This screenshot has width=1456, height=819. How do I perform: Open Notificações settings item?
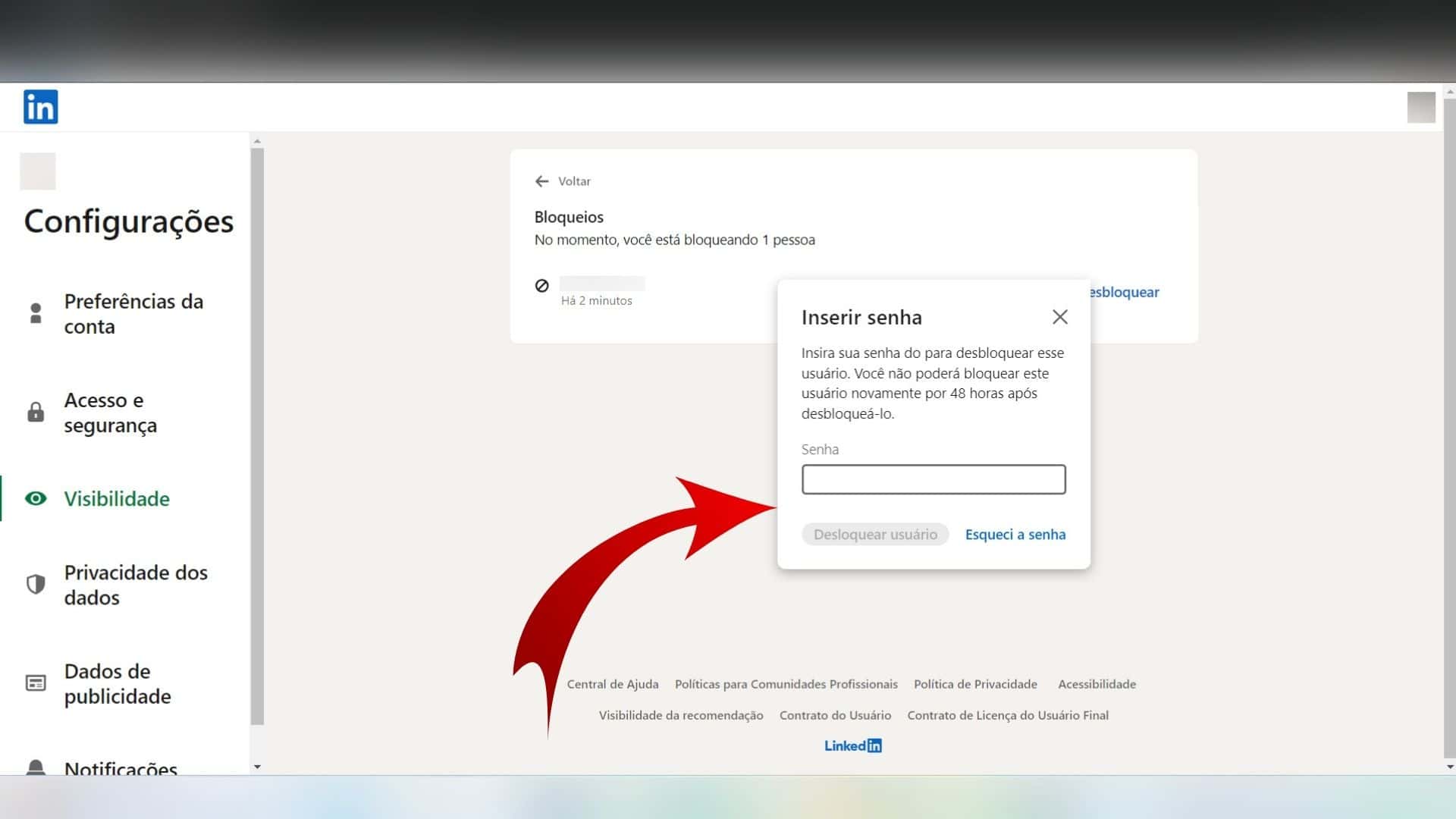pos(121,767)
